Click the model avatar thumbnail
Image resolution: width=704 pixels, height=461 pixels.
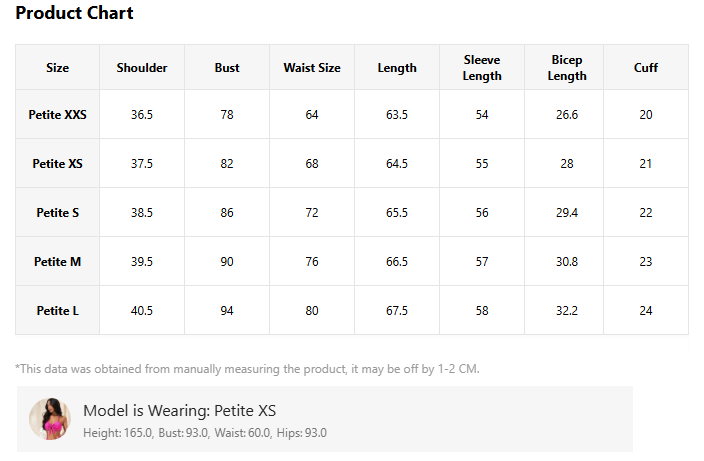click(50, 419)
